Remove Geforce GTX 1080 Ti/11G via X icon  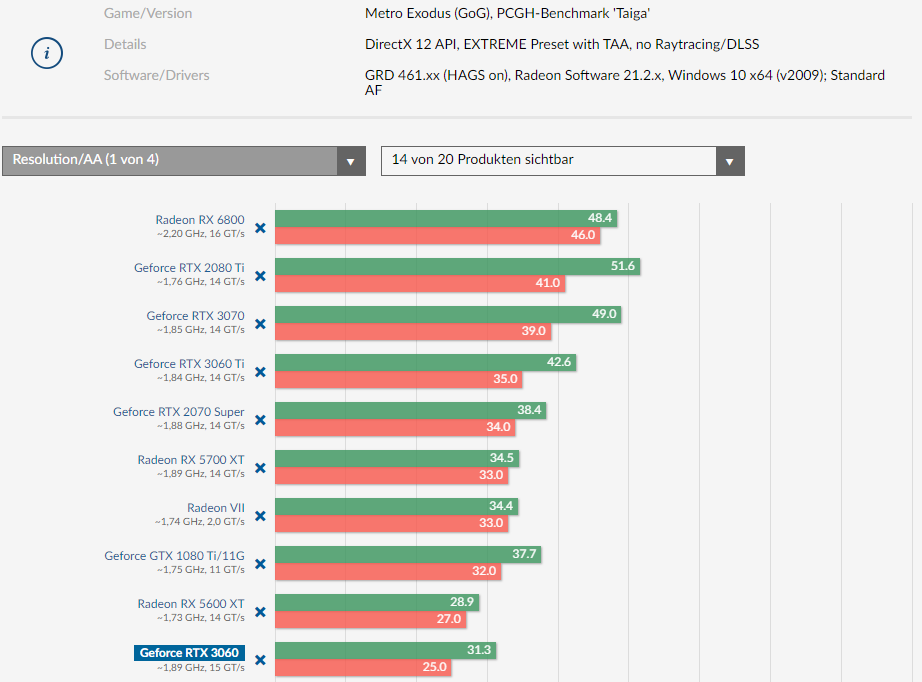[260, 564]
